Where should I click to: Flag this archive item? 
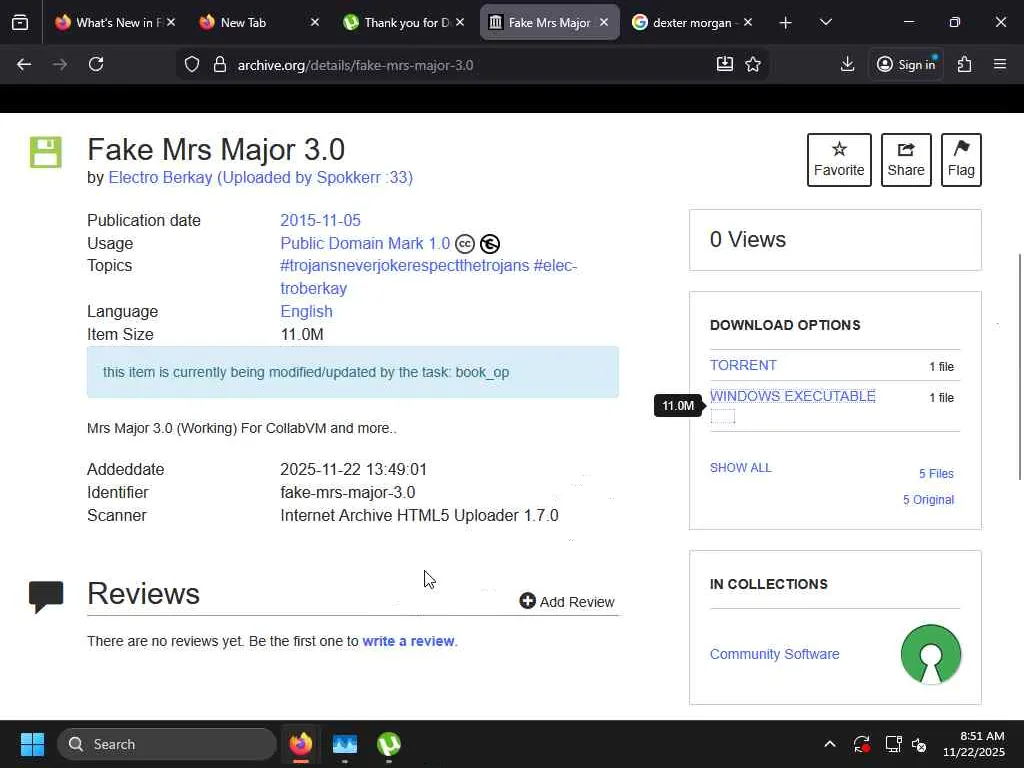pos(961,160)
